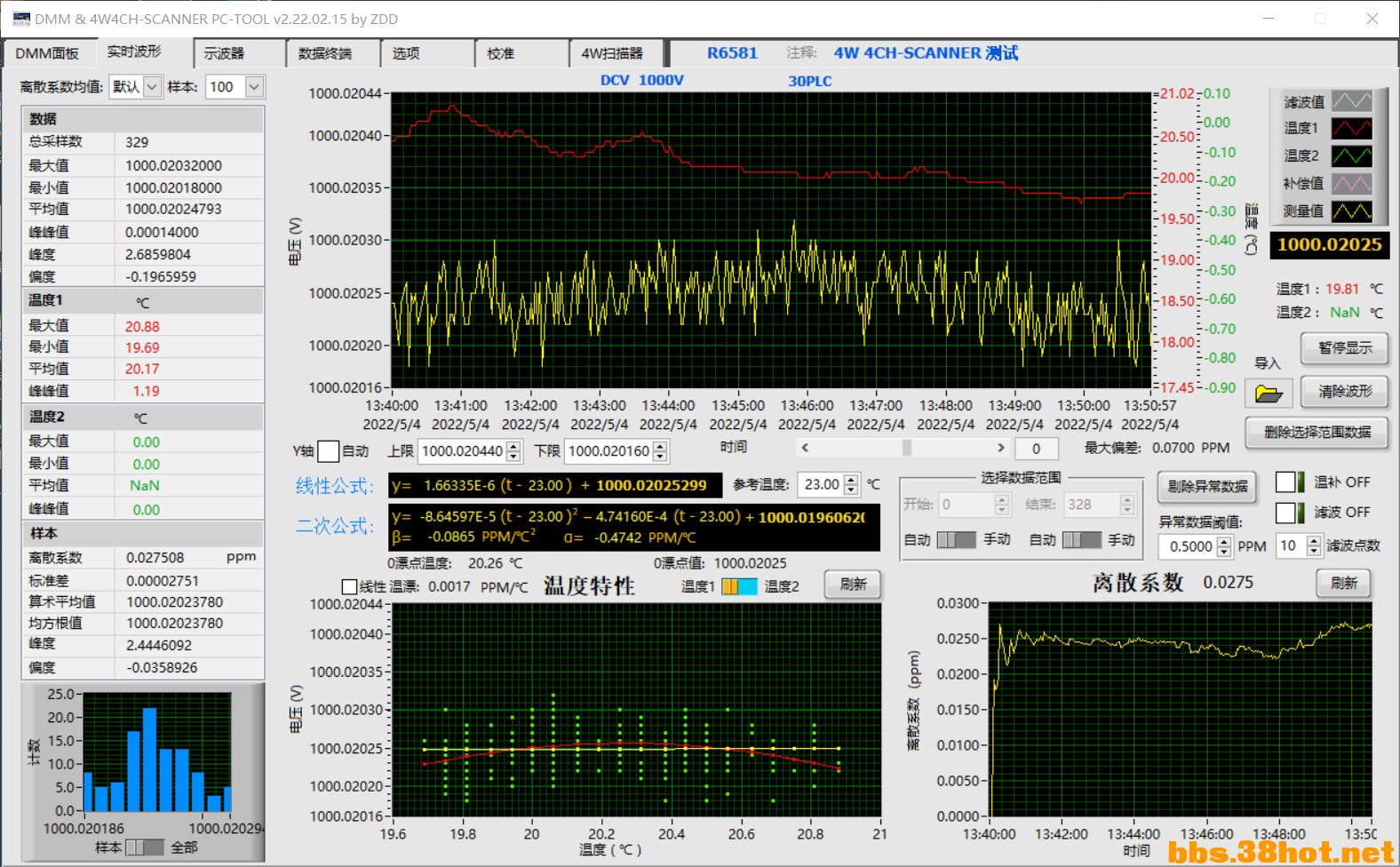Click the 测量值 yellow waveform legend swatch
The height and width of the screenshot is (867, 1400).
tap(1351, 211)
